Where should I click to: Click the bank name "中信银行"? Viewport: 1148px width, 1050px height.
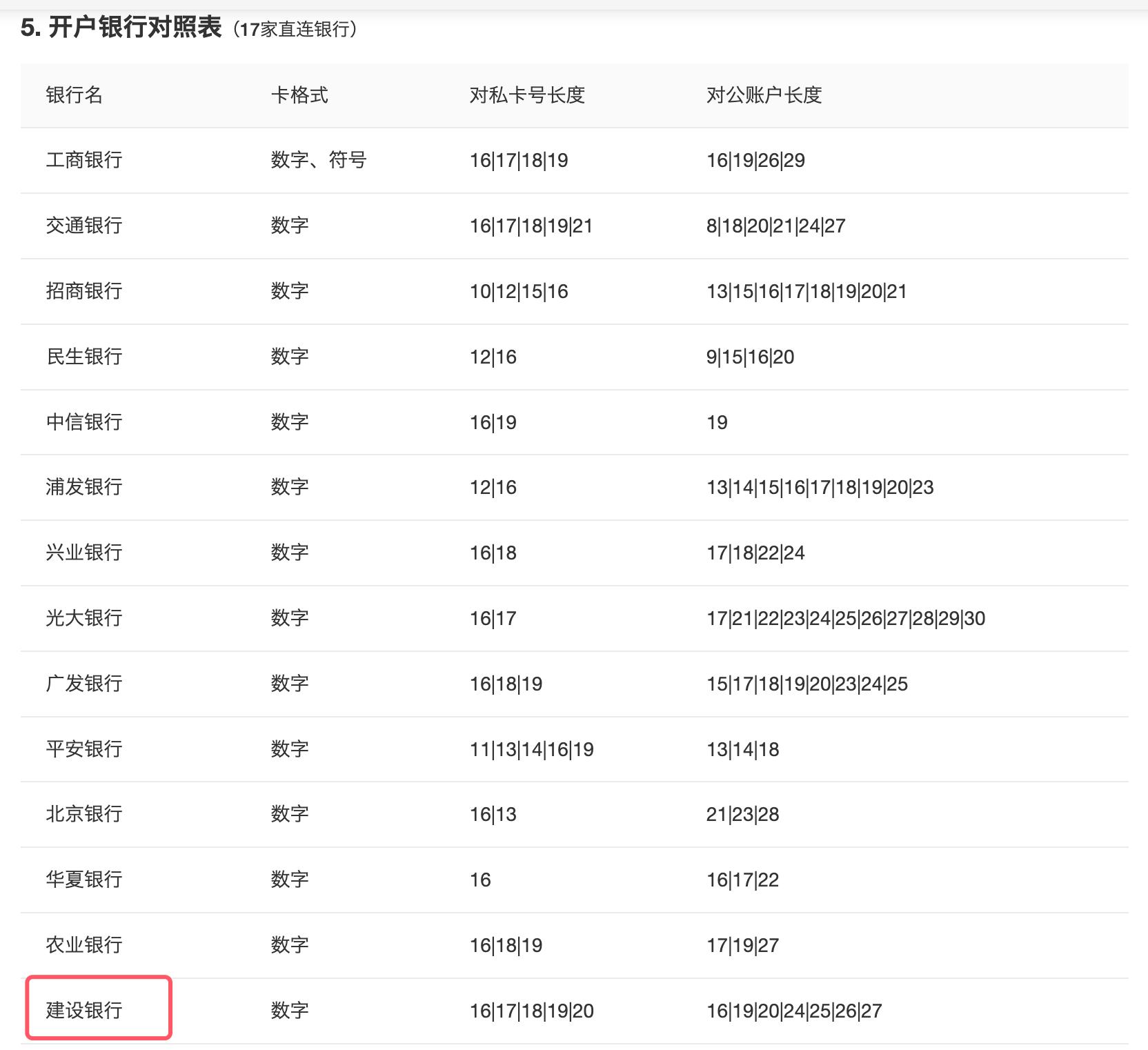click(x=84, y=422)
